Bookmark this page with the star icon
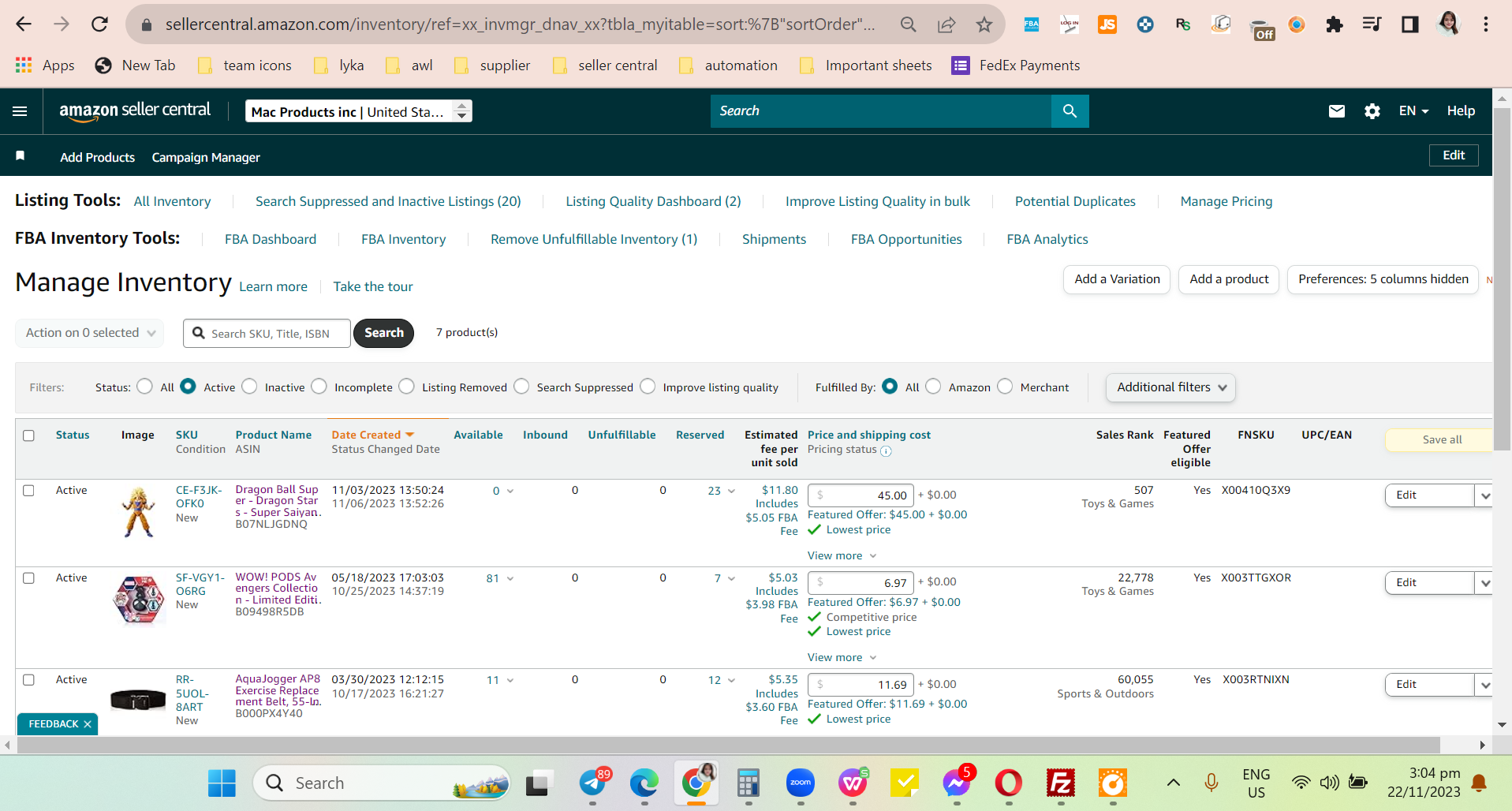This screenshot has width=1512, height=811. click(x=984, y=24)
